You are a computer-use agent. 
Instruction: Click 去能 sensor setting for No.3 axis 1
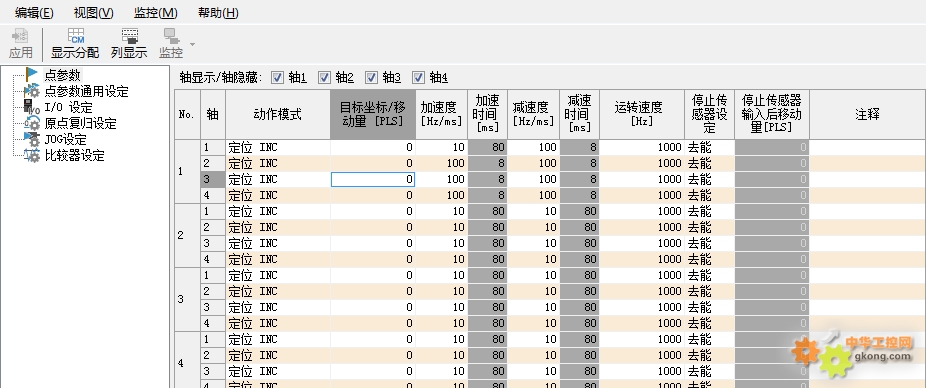(710, 275)
